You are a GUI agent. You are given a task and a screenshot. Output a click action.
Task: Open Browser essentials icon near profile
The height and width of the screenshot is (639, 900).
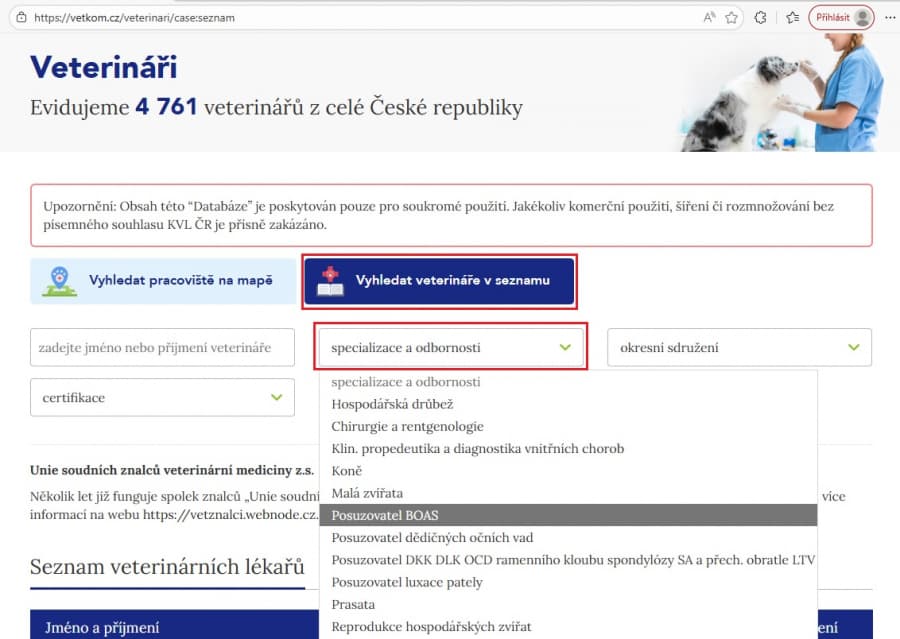coord(759,17)
